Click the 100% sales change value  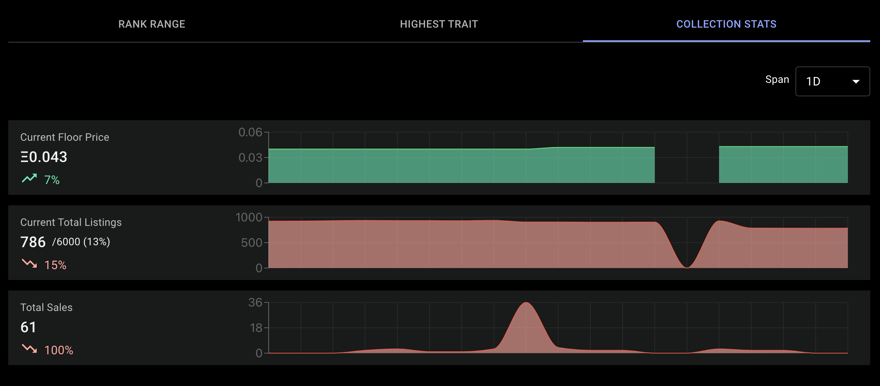pyautogui.click(x=58, y=351)
